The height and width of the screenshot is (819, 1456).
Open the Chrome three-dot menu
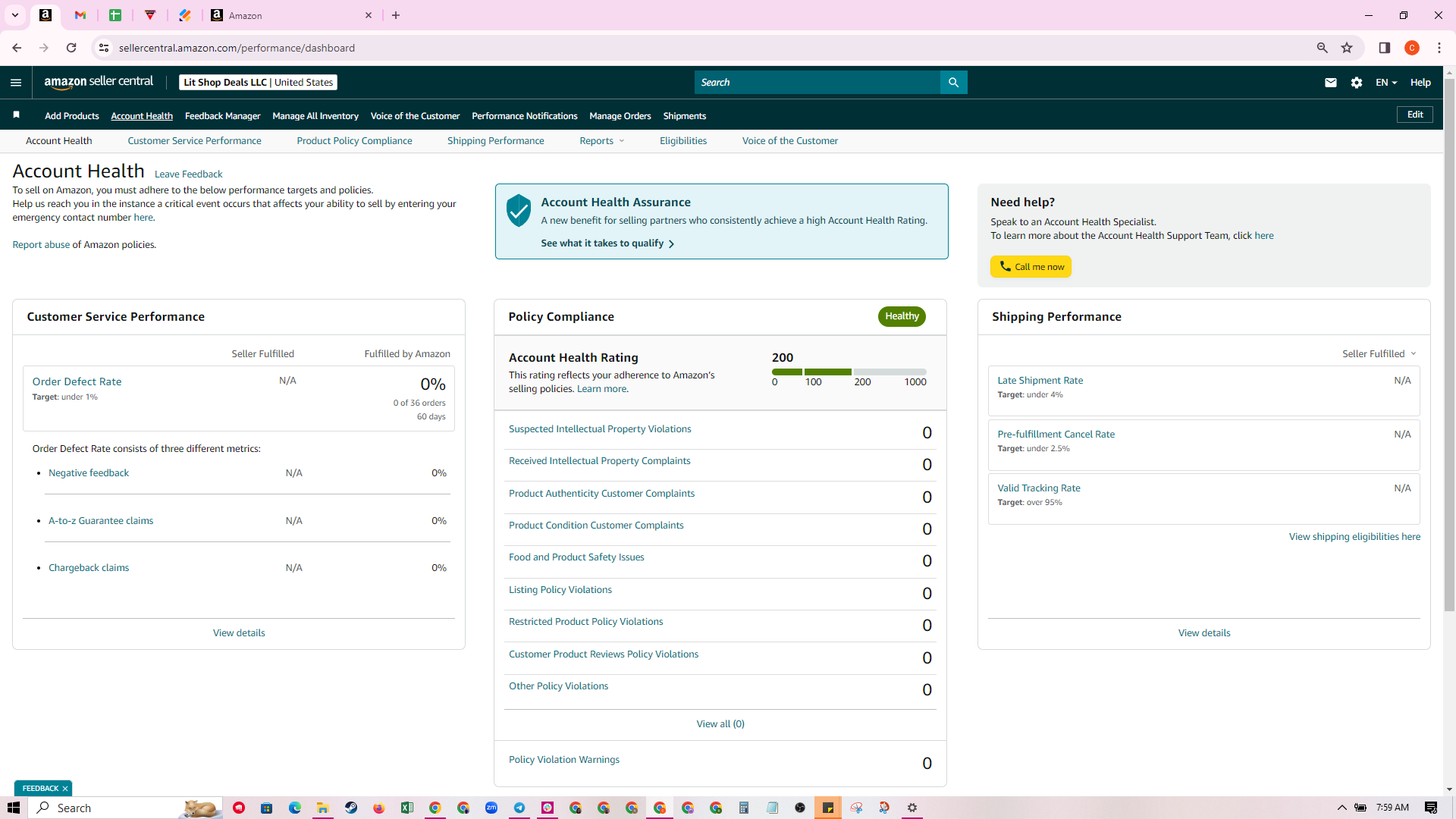[x=1439, y=48]
